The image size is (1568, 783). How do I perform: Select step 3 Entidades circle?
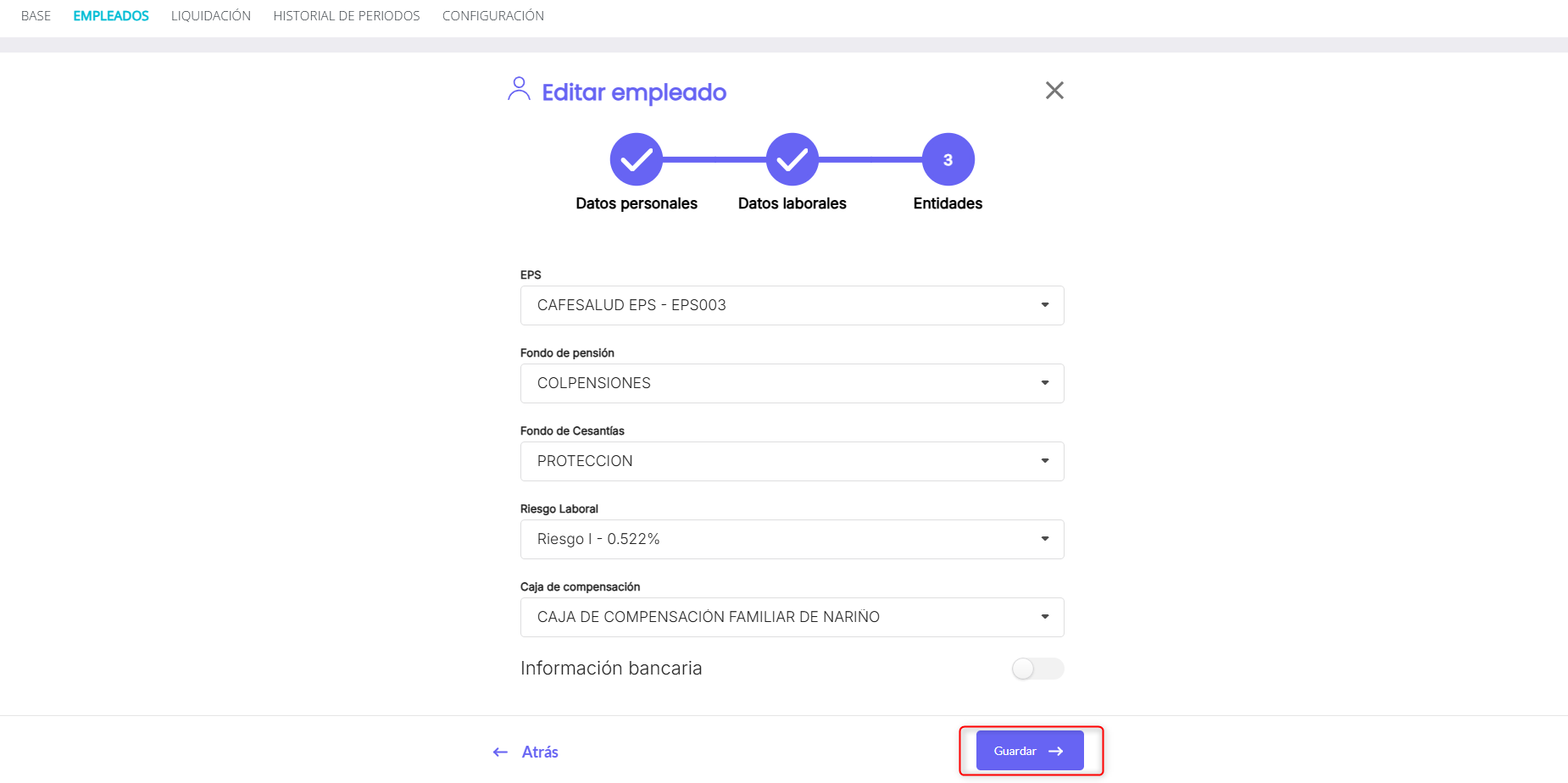click(x=948, y=159)
